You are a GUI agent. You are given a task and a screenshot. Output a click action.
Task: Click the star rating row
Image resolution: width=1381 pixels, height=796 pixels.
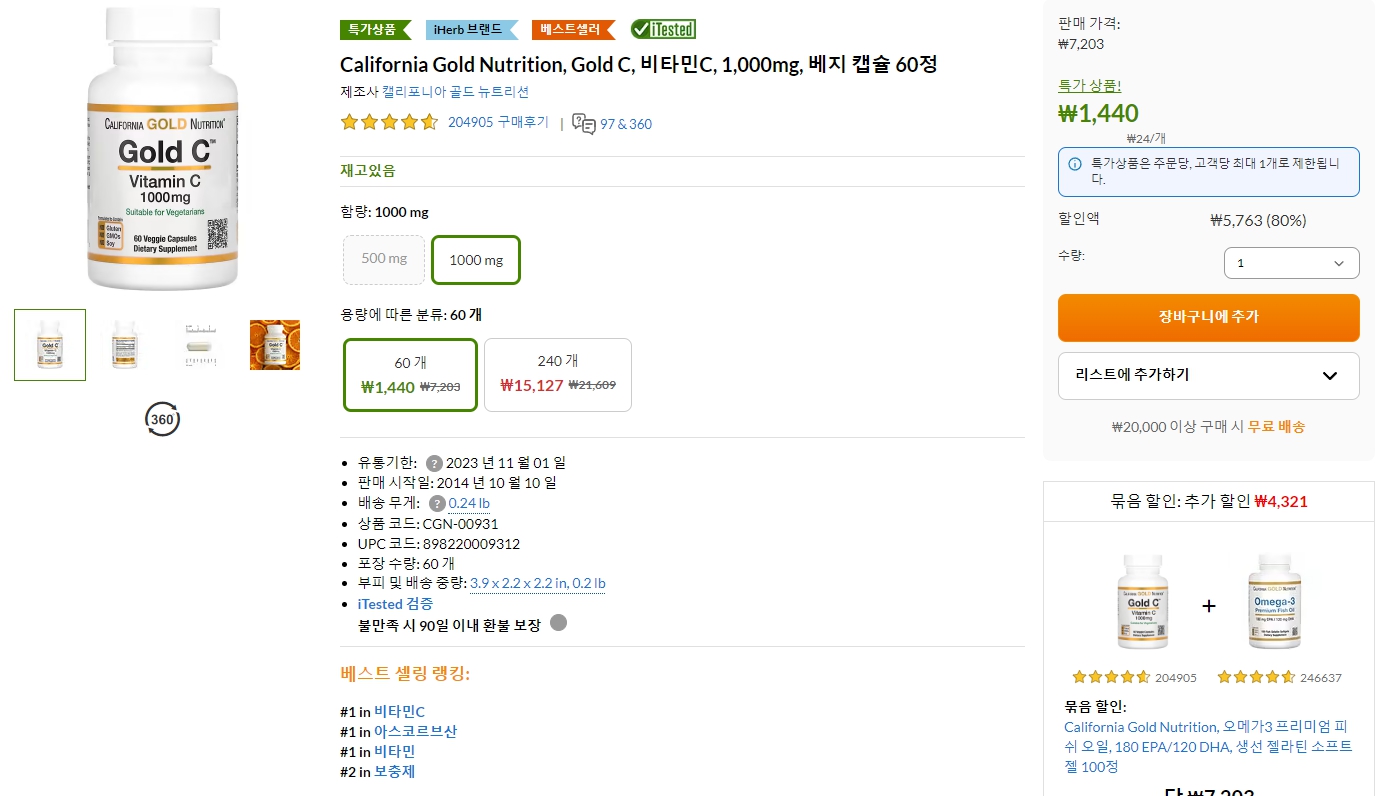(x=388, y=121)
